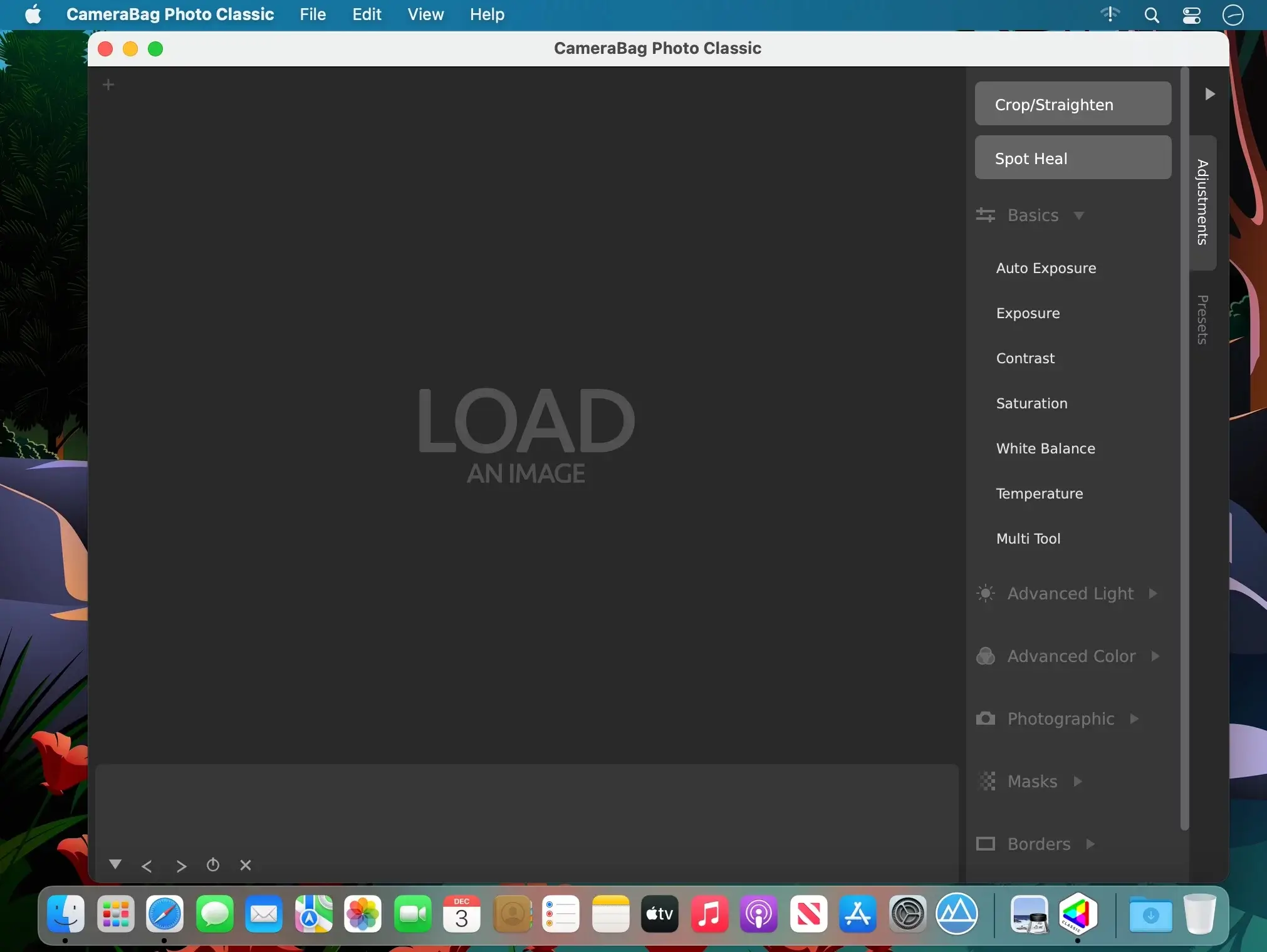This screenshot has height=952, width=1267.
Task: Add a Contrast adjustment
Action: [1025, 358]
